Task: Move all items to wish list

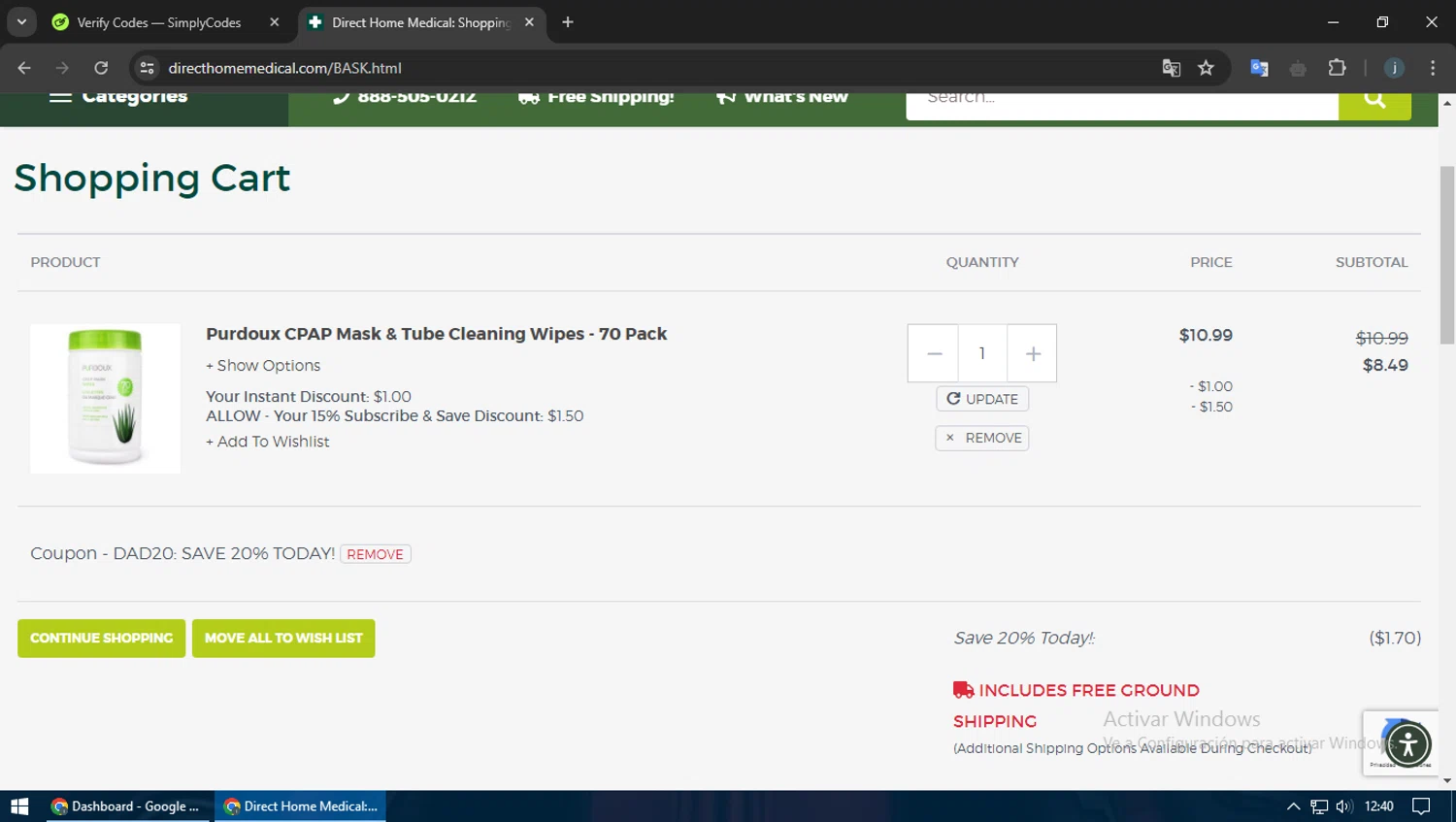Action: [283, 639]
